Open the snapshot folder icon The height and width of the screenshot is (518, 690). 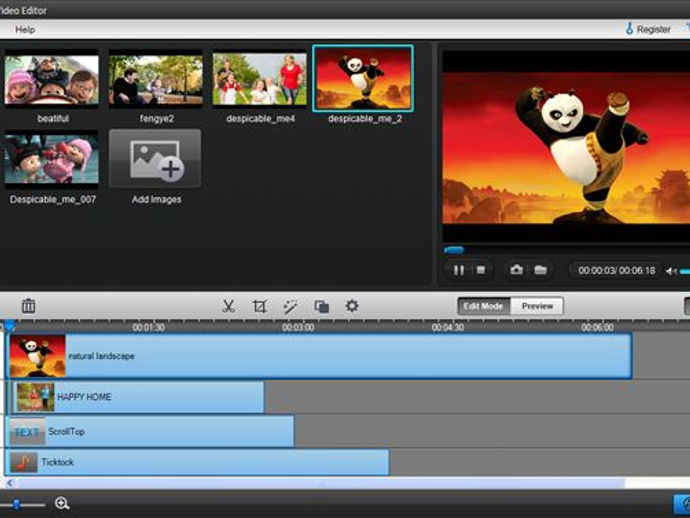540,269
